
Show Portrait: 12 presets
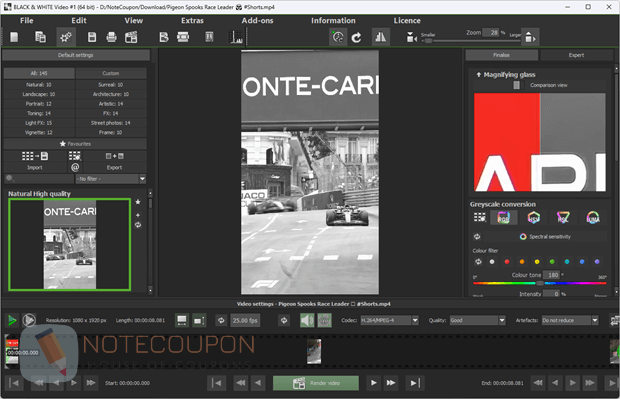(39, 104)
